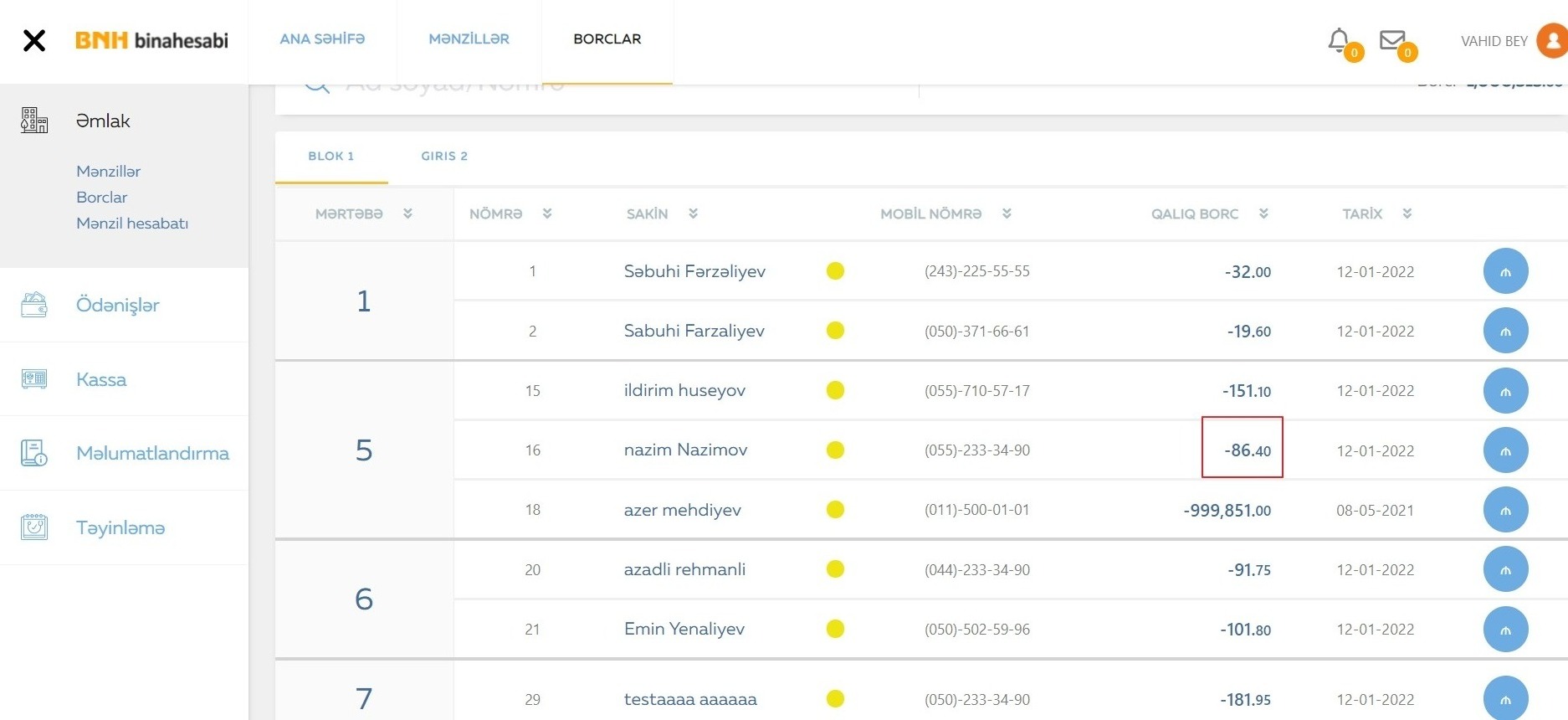The image size is (1568, 720).
Task: Switch to the GIRIS 2 tab
Action: (x=444, y=156)
